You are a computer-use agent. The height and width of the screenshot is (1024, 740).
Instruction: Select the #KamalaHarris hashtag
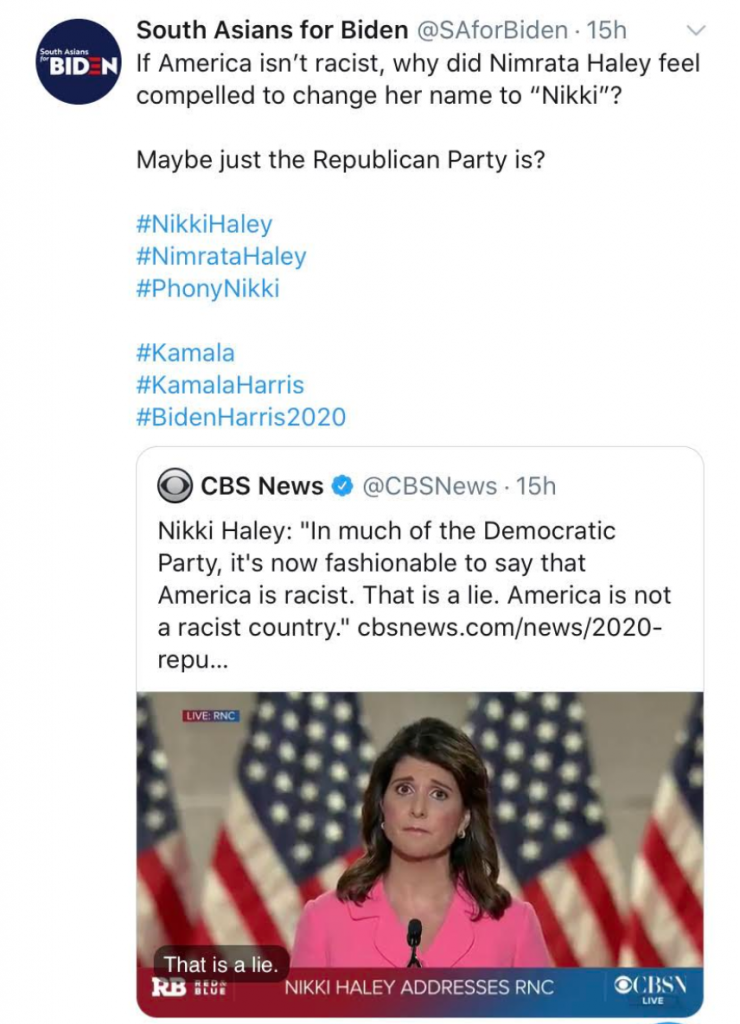click(x=220, y=385)
